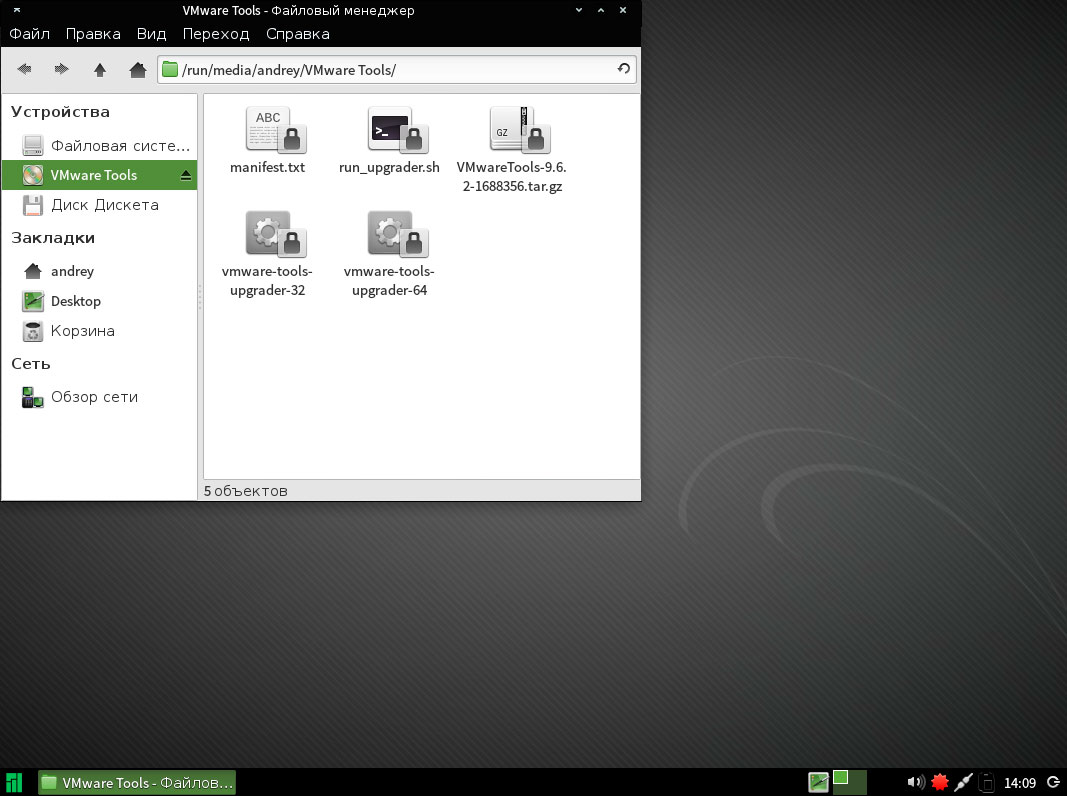Open the Файл menu

pyautogui.click(x=30, y=34)
